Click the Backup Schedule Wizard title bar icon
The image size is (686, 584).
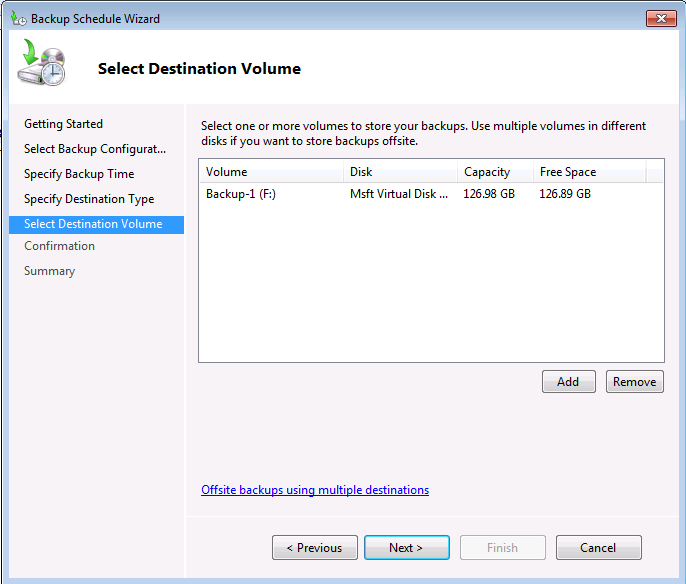(19, 18)
